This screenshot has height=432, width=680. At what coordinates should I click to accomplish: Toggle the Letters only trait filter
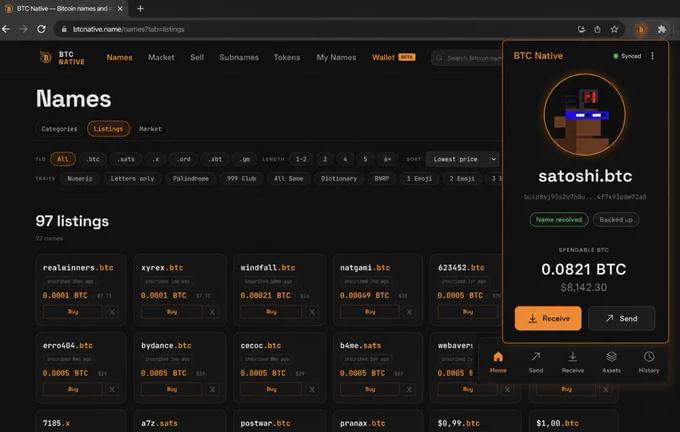(x=132, y=179)
